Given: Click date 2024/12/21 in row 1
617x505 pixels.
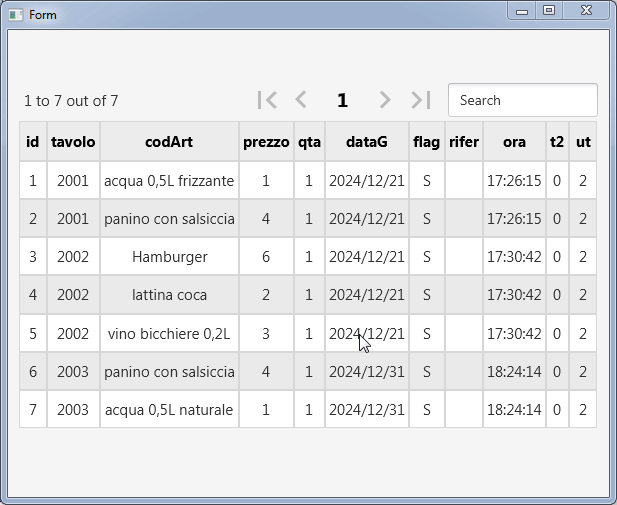Looking at the screenshot, I should (x=367, y=181).
